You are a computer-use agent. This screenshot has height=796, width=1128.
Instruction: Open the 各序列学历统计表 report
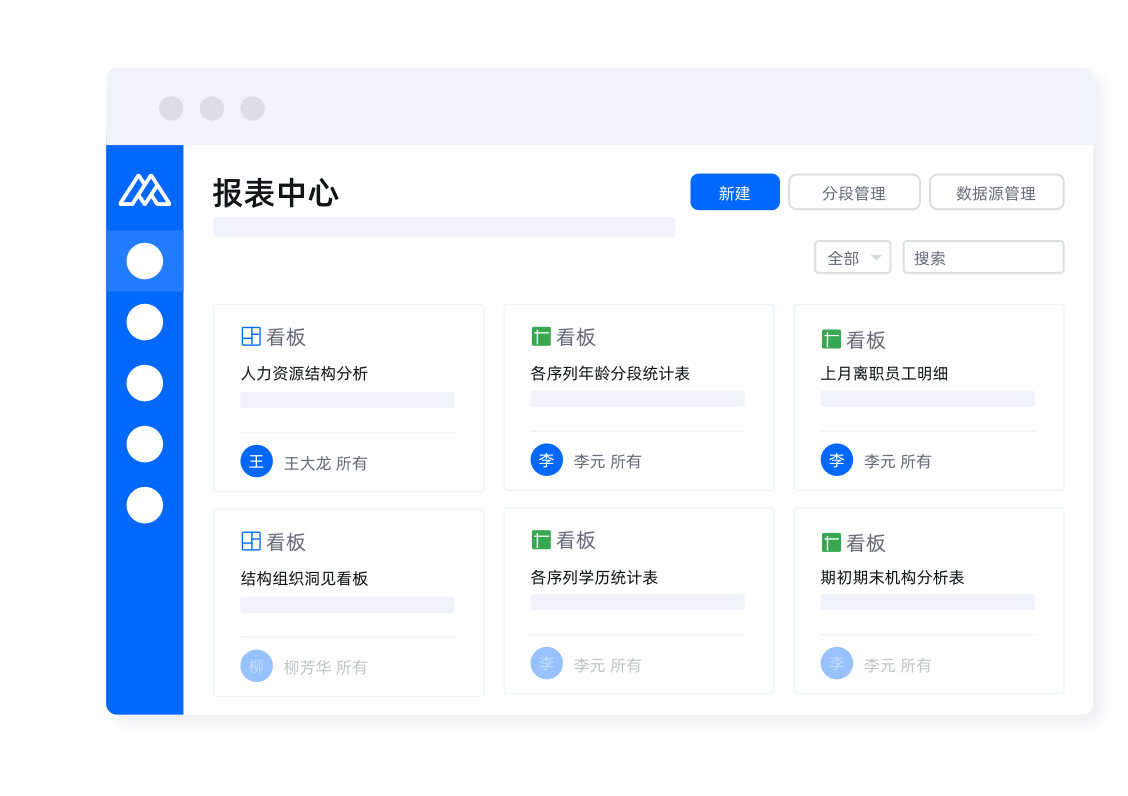tap(594, 578)
